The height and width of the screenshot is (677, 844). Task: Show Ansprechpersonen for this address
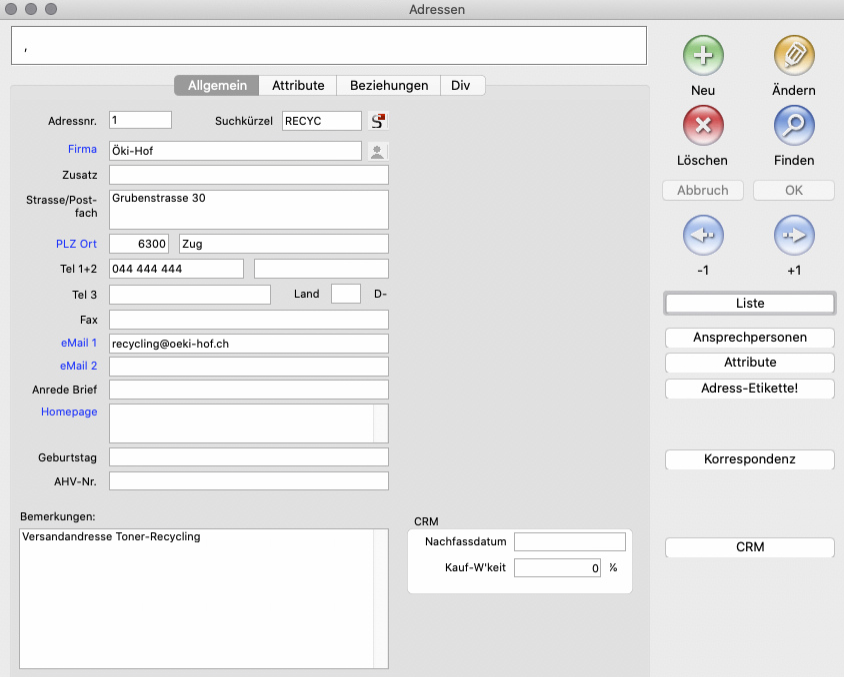click(x=750, y=337)
